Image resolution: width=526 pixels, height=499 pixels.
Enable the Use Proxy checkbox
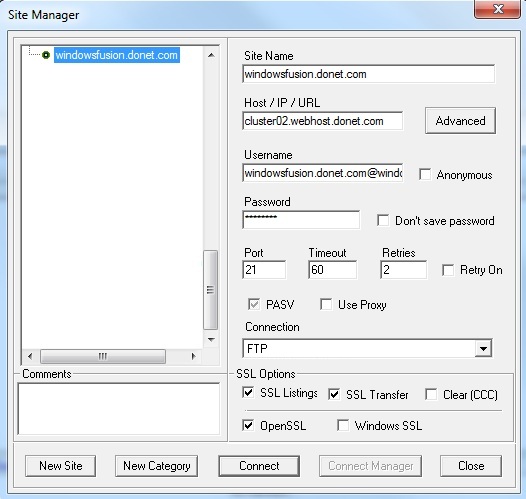(326, 304)
